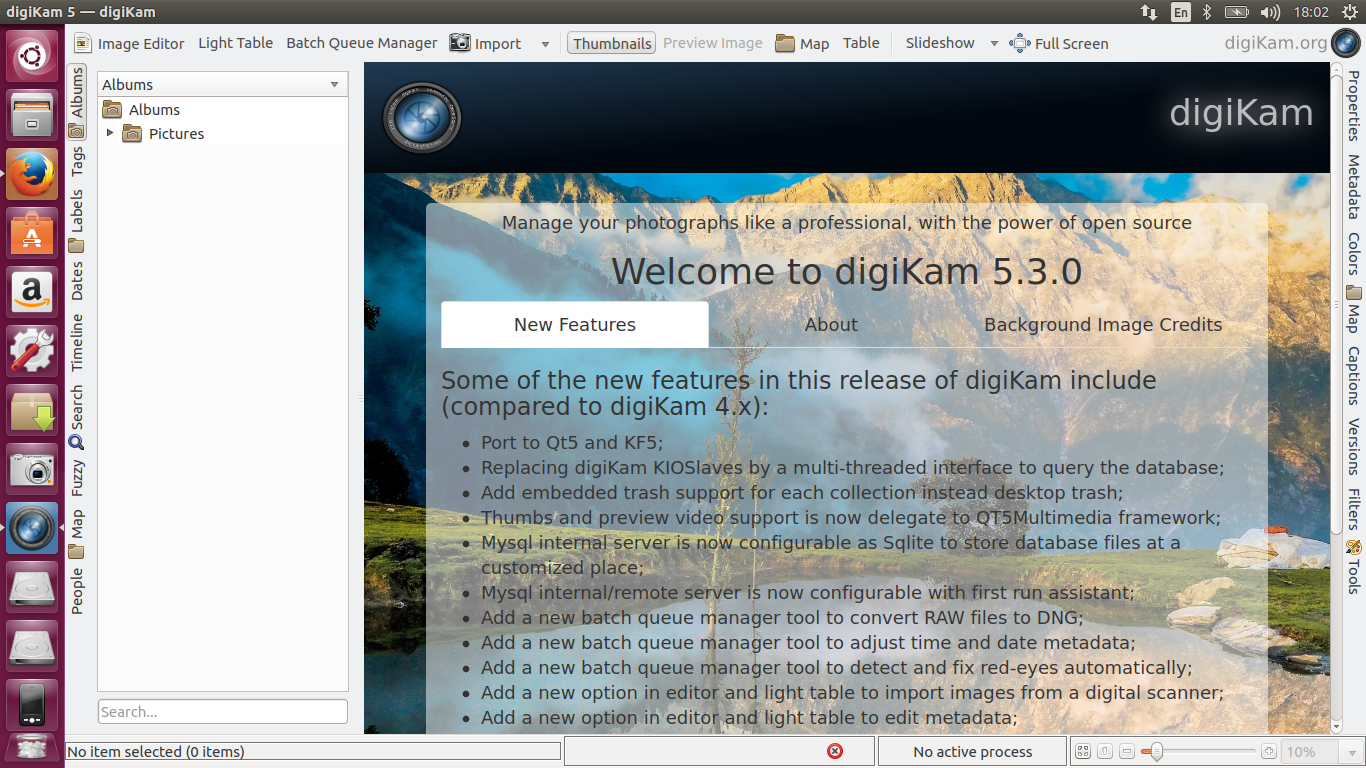Open the Light Table

tap(235, 43)
